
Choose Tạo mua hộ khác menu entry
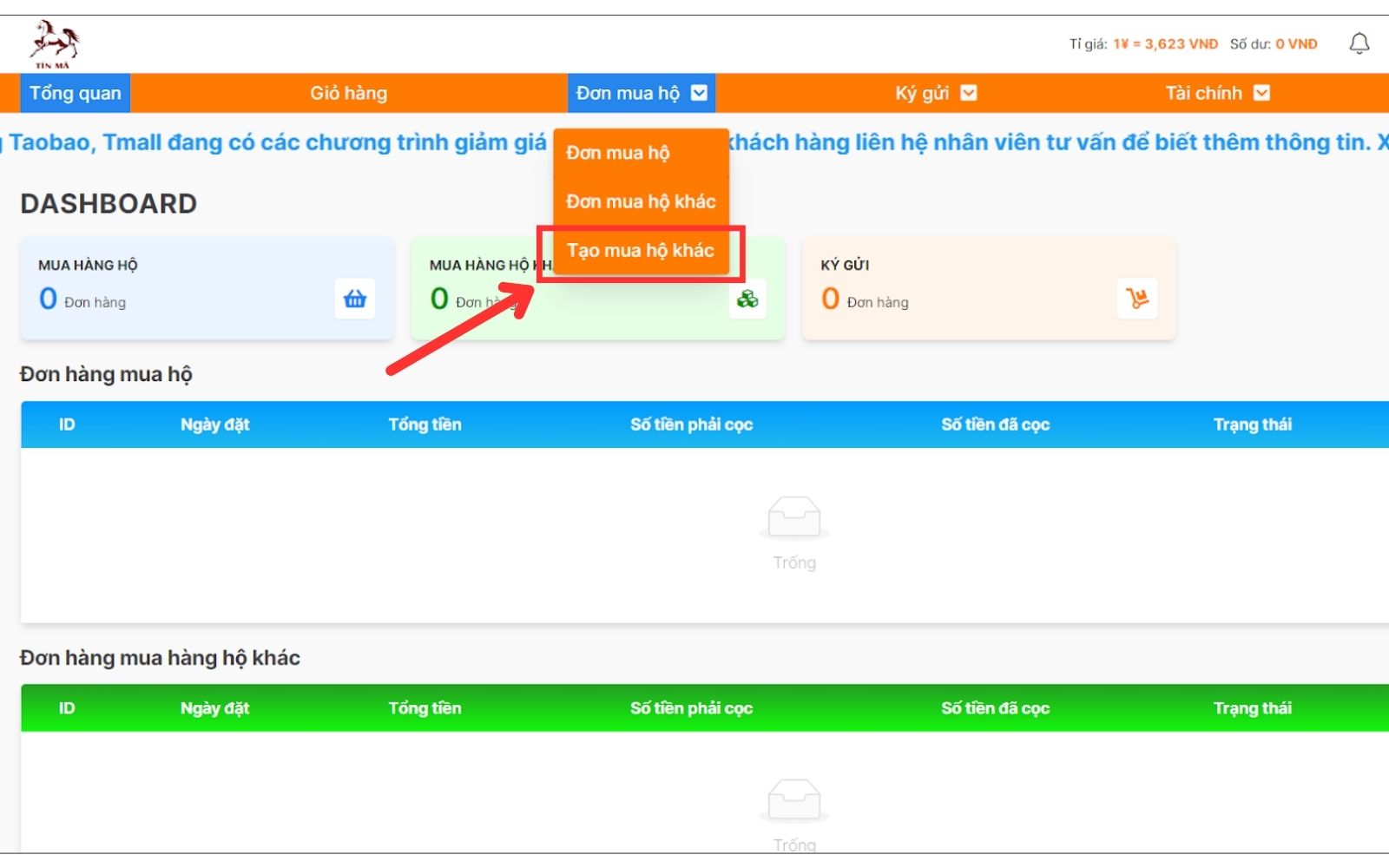[x=641, y=250]
